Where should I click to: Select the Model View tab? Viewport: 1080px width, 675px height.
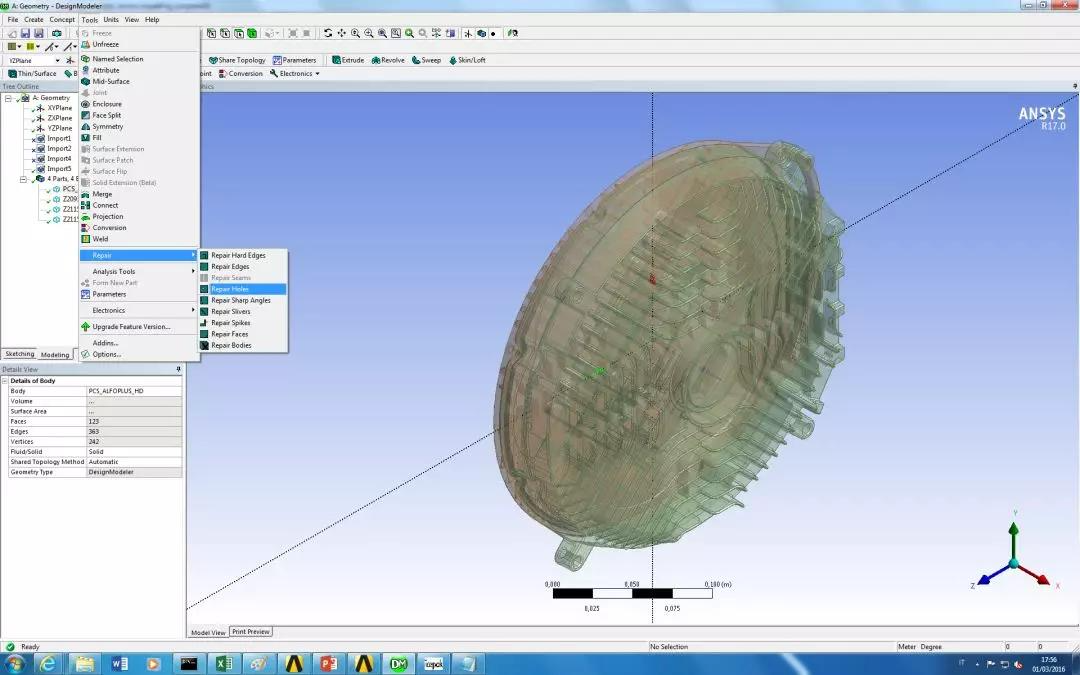pyautogui.click(x=208, y=632)
